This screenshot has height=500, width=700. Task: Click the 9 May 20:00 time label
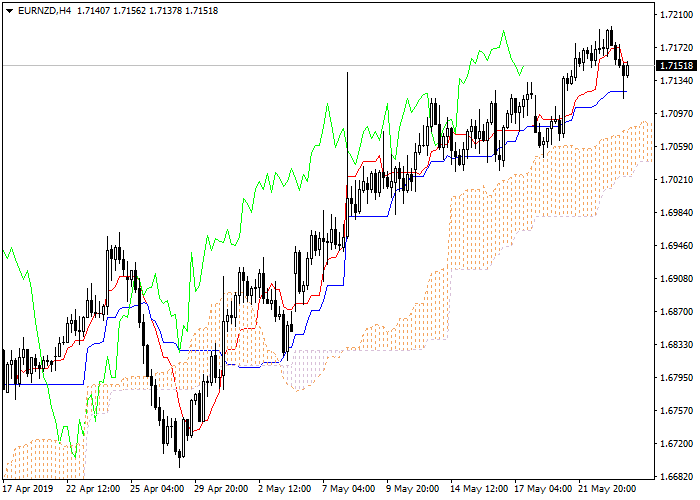[413, 489]
